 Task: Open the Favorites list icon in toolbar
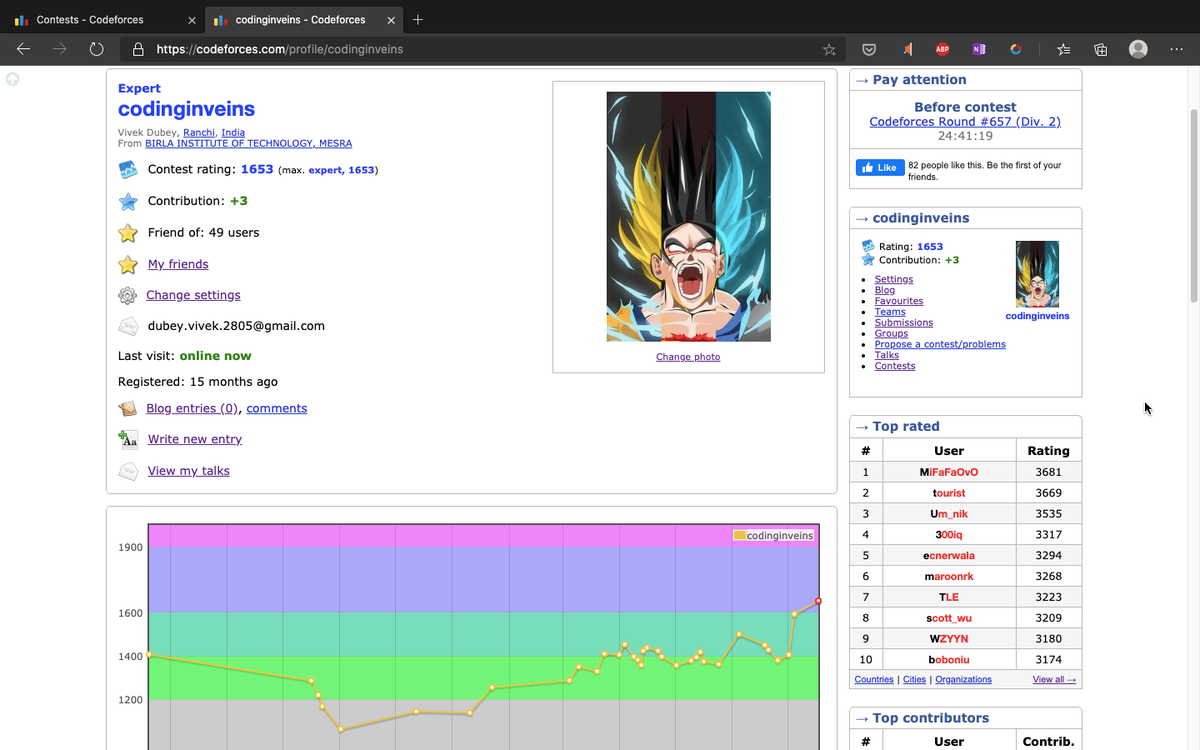(x=1064, y=49)
